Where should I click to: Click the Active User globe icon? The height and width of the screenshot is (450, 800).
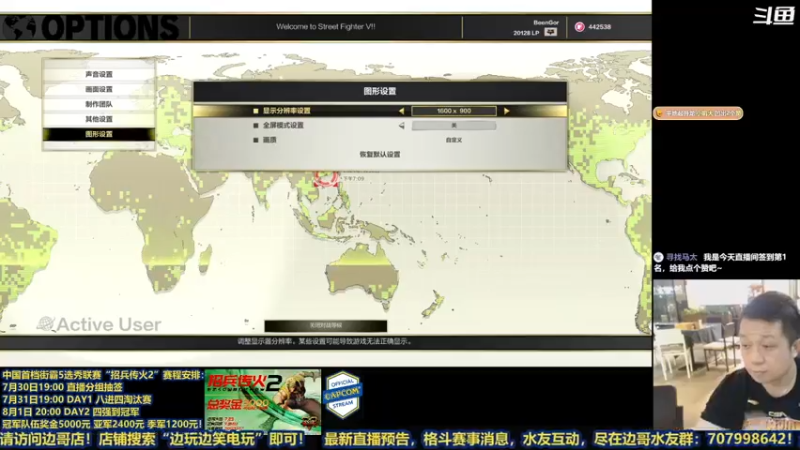[46, 323]
